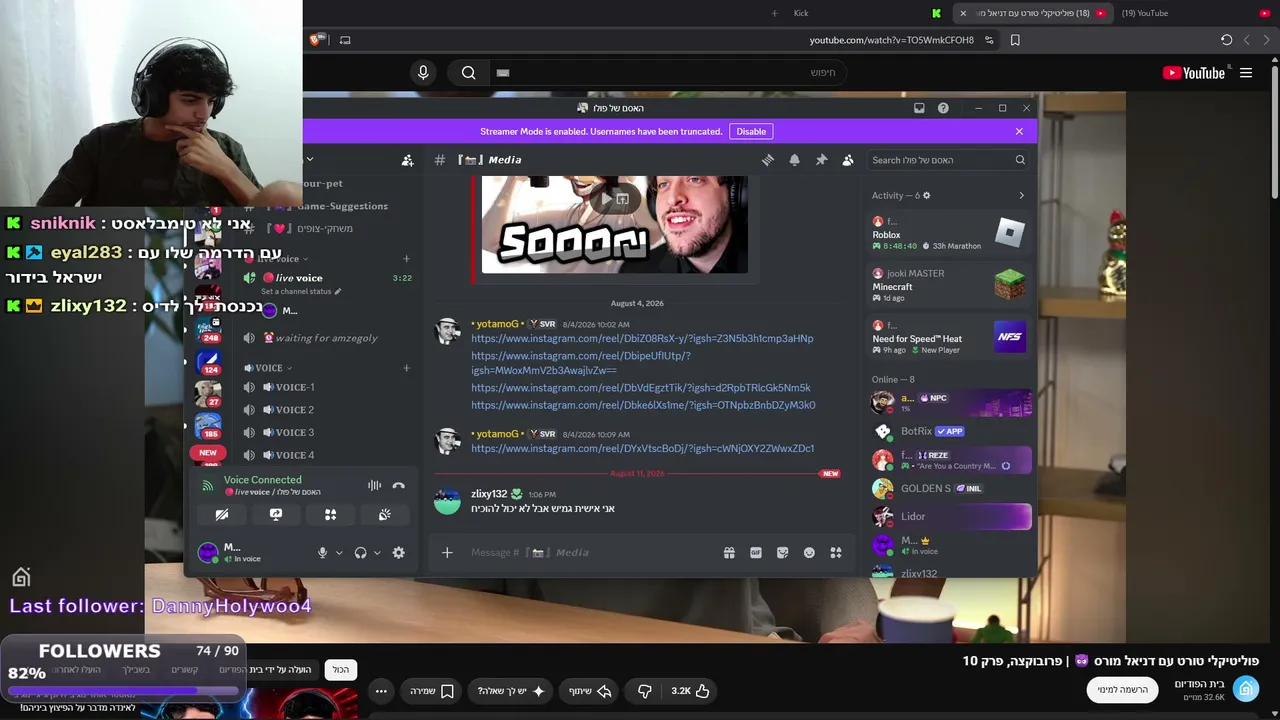Image resolution: width=1280 pixels, height=720 pixels.
Task: Open the GIF picker
Action: tap(756, 552)
